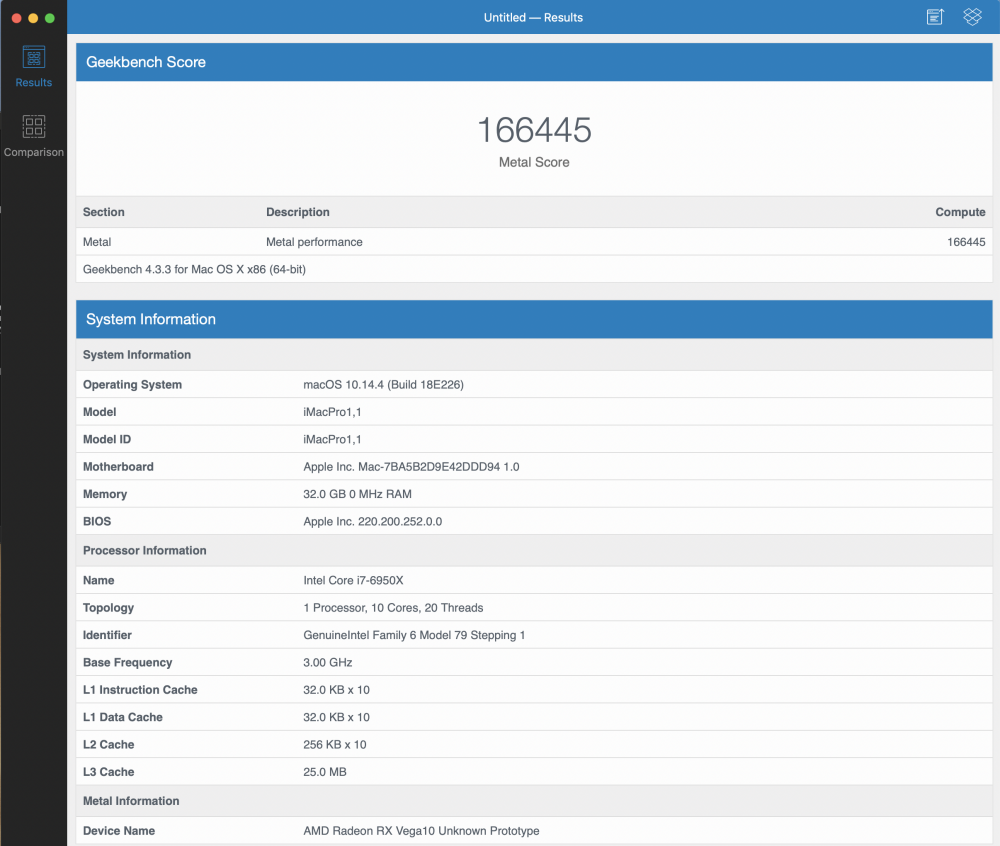1000x846 pixels.
Task: Click the 'Compute' column header
Action: tap(960, 212)
